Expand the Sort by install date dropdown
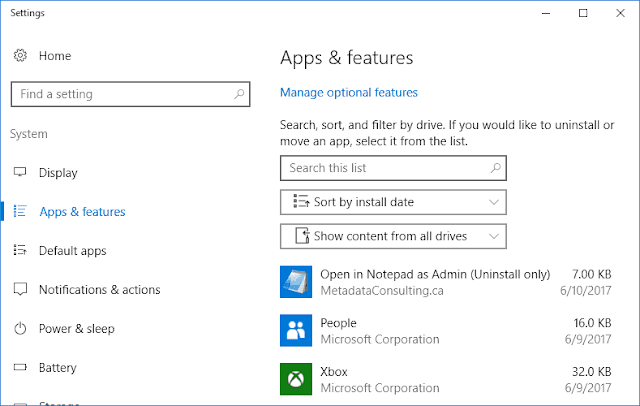The height and width of the screenshot is (406, 640). pyautogui.click(x=394, y=202)
